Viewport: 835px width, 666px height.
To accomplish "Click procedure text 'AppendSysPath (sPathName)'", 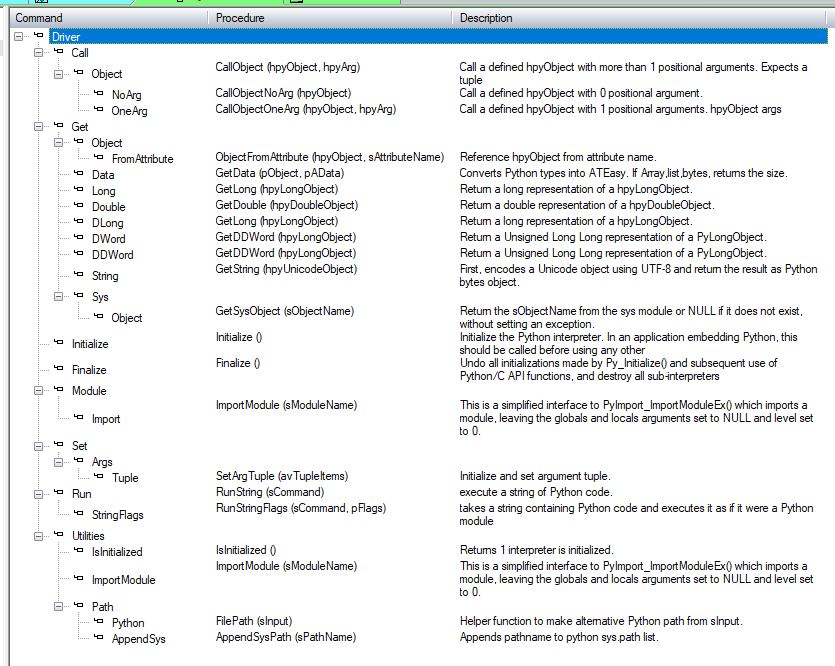I will point(285,636).
